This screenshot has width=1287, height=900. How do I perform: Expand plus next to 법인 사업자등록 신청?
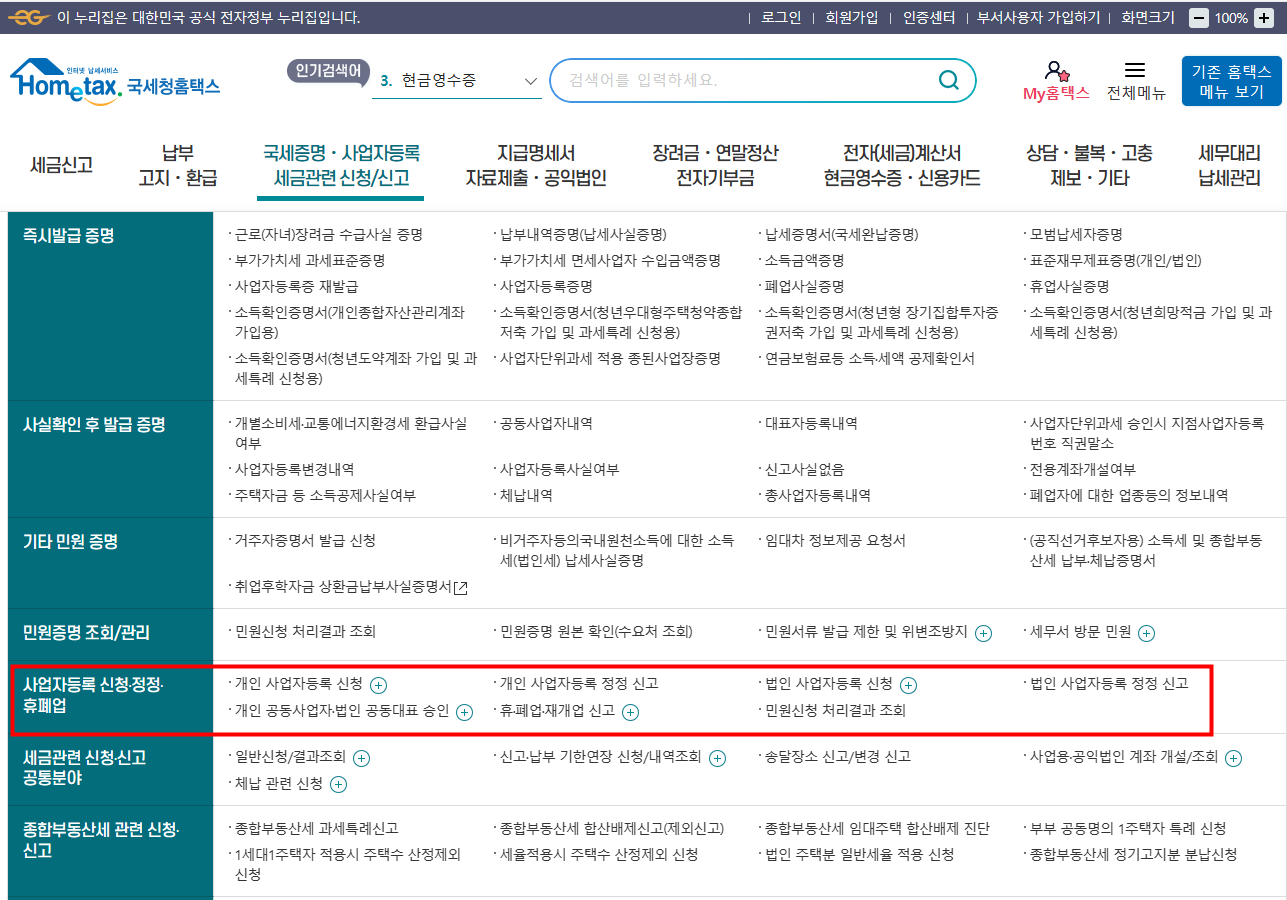coord(908,685)
